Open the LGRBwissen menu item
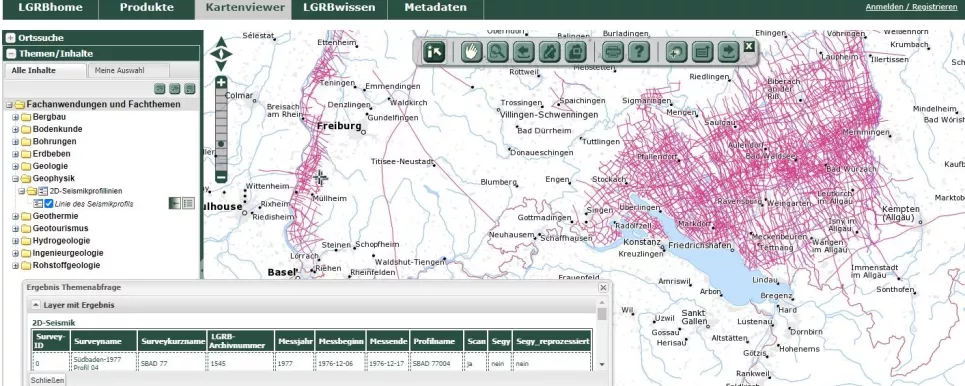This screenshot has height=386, width=965. tap(340, 8)
